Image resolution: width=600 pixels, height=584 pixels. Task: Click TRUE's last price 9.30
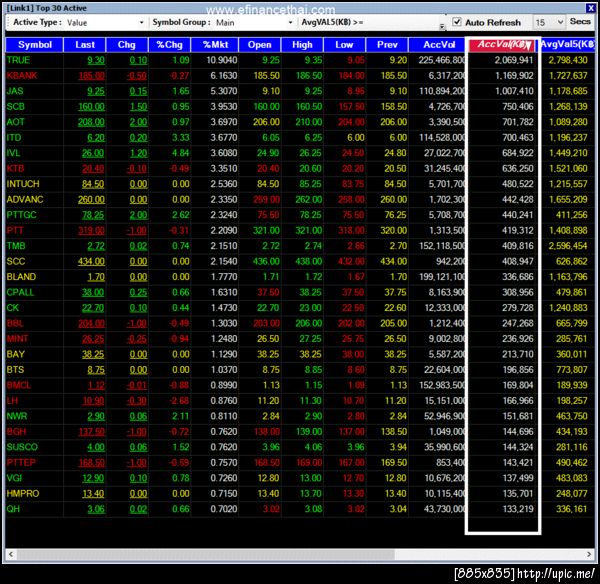96,60
